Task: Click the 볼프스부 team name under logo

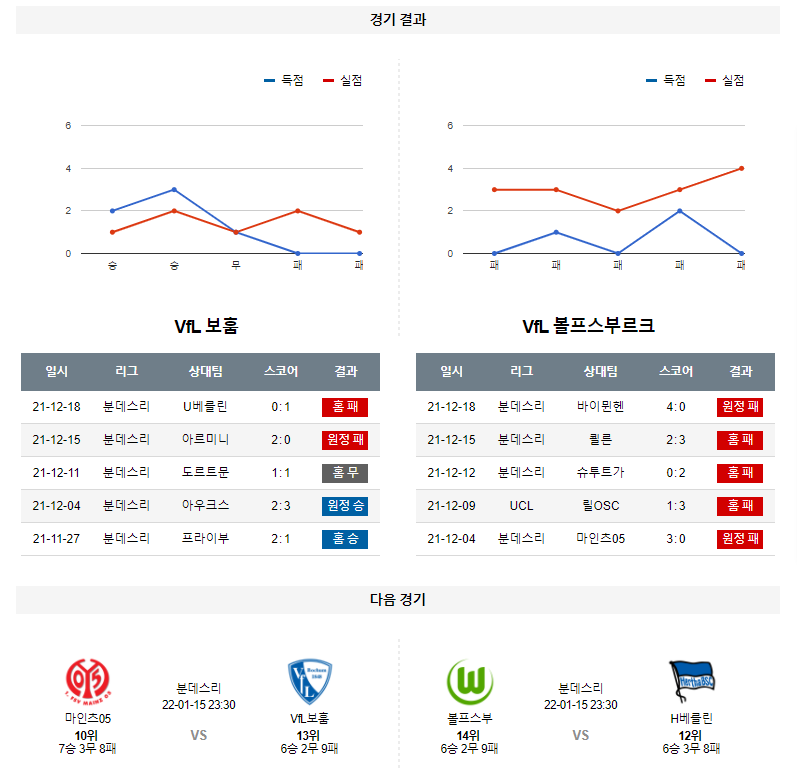Action: pos(470,719)
